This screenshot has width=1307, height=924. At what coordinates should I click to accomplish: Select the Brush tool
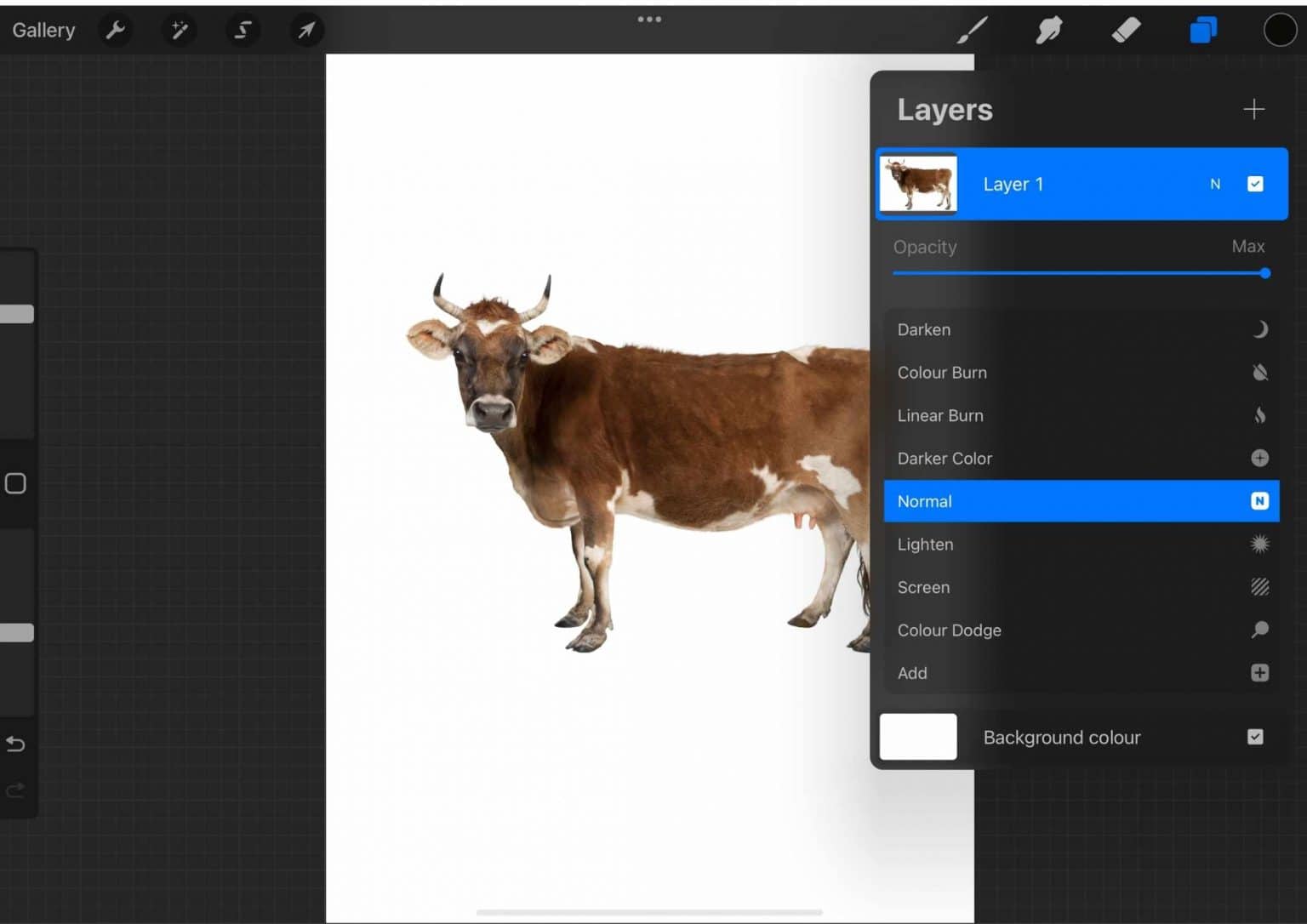[973, 30]
